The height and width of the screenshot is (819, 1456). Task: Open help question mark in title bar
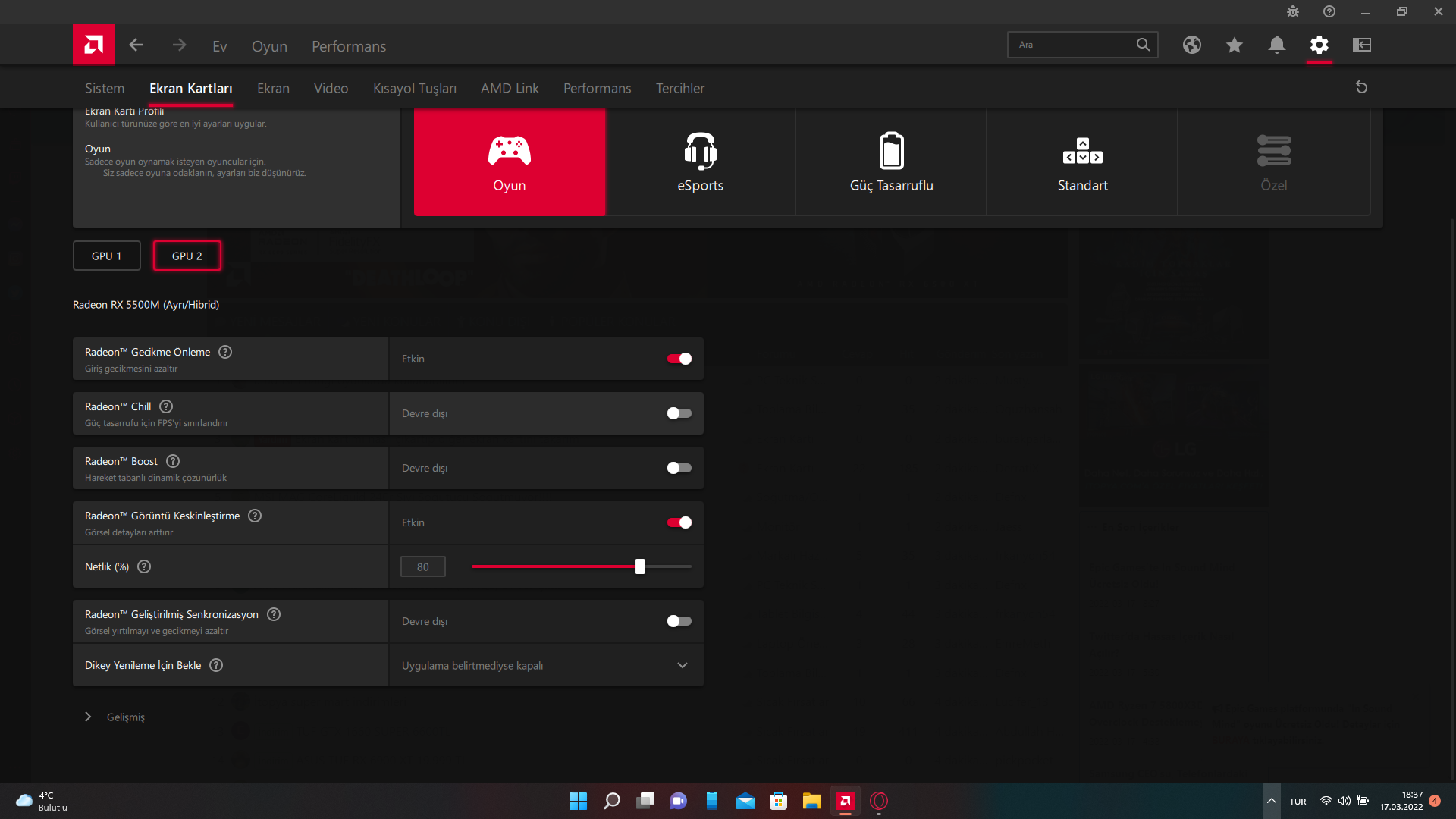[x=1329, y=11]
